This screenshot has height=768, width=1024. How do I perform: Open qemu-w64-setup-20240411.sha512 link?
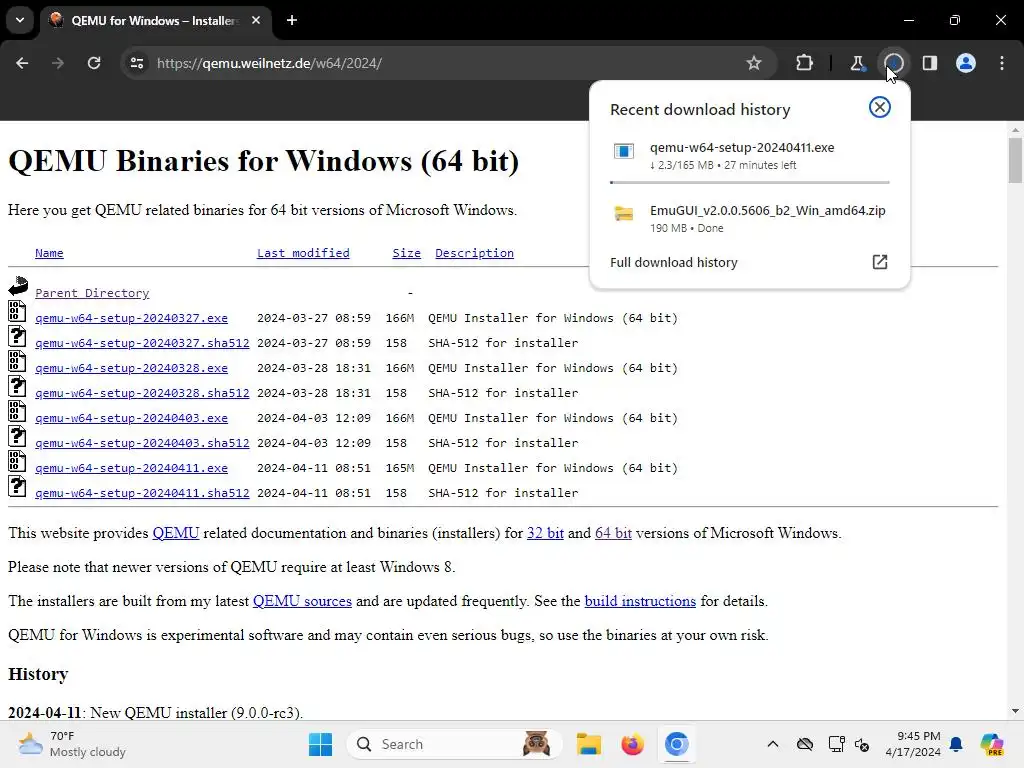(x=142, y=493)
